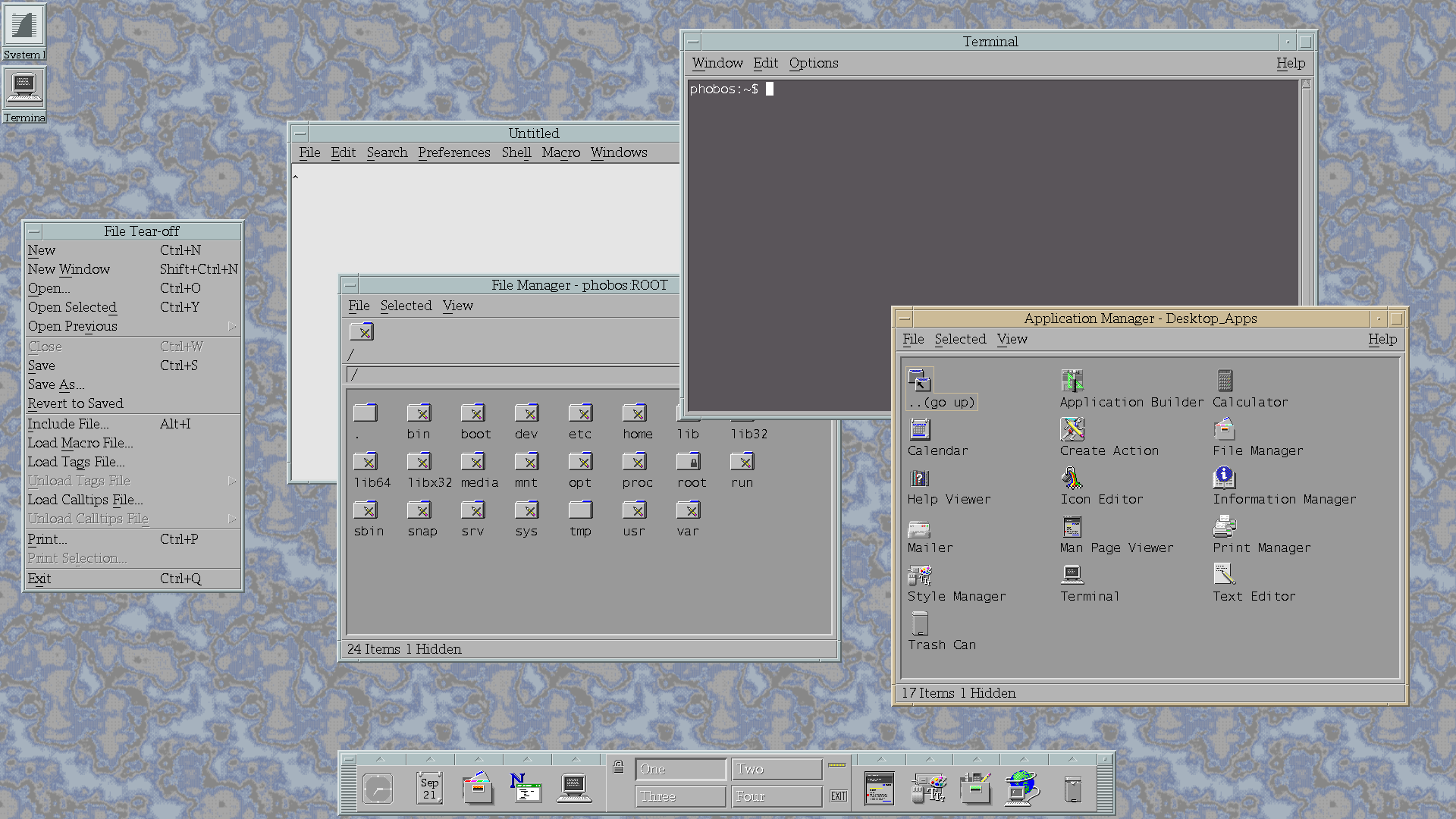Open the Icon Editor application
Image resolution: width=1456 pixels, height=819 pixels.
click(x=1072, y=479)
